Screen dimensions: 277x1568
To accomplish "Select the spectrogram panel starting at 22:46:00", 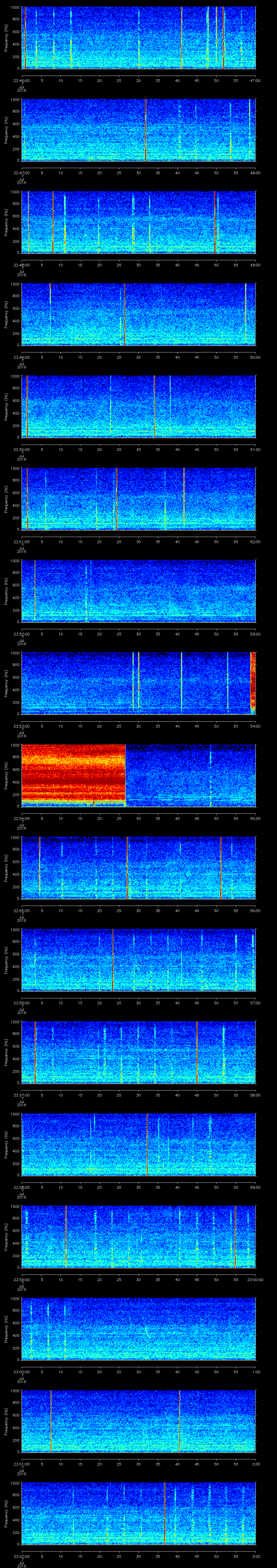I will (139, 38).
